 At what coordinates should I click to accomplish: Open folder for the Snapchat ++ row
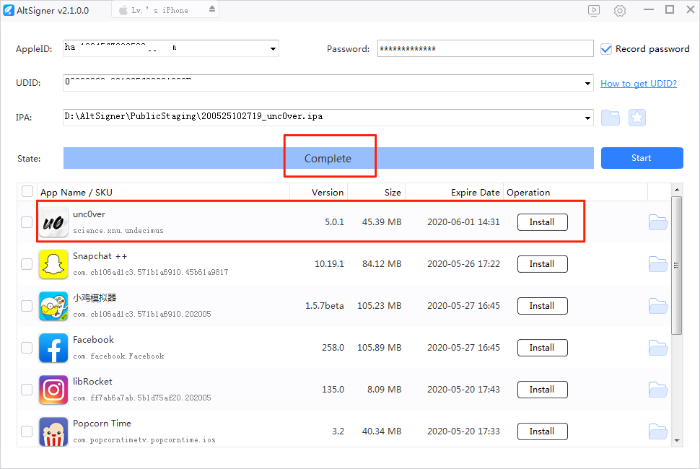point(658,264)
